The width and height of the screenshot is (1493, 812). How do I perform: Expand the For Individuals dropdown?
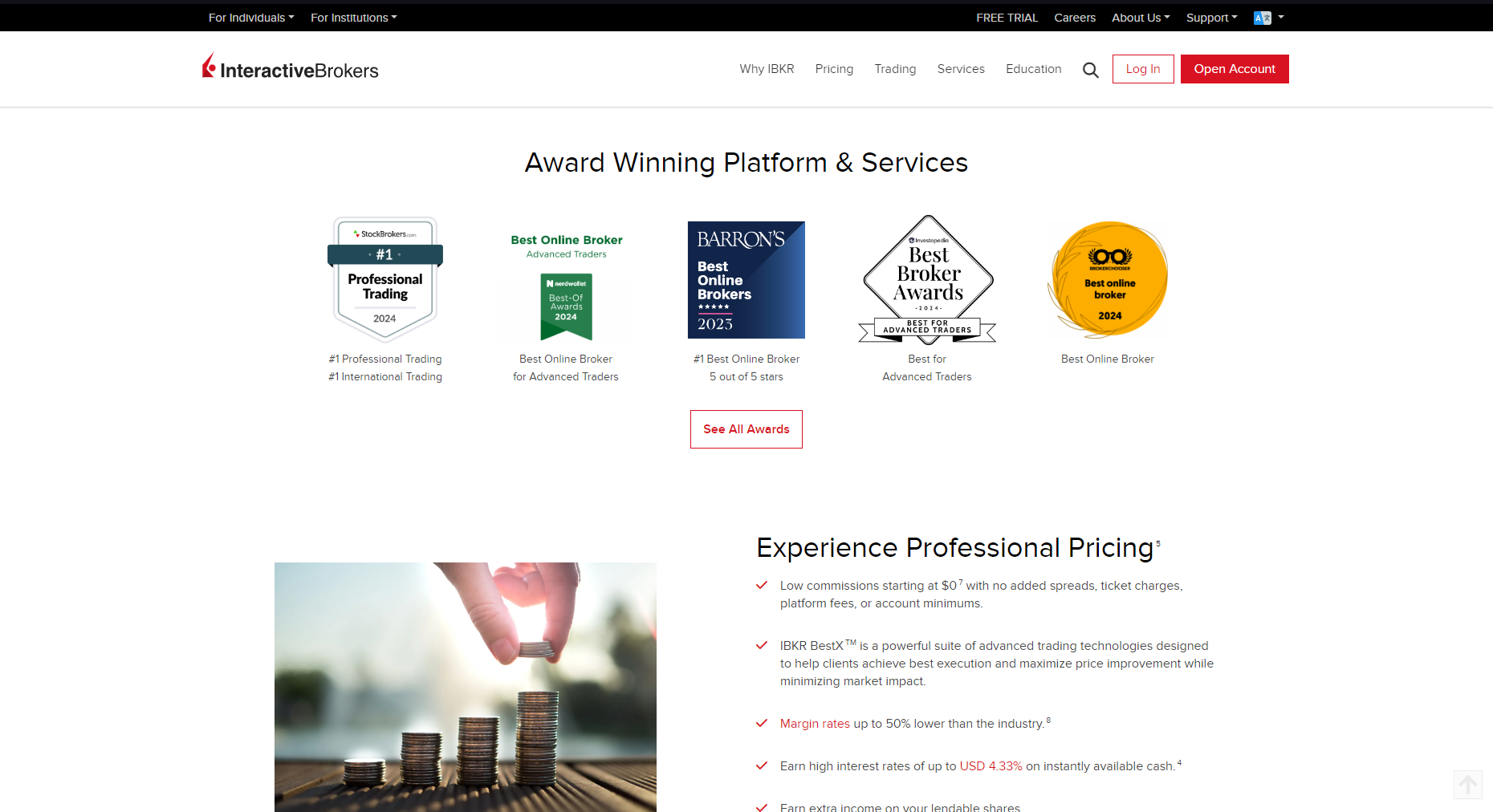coord(251,18)
